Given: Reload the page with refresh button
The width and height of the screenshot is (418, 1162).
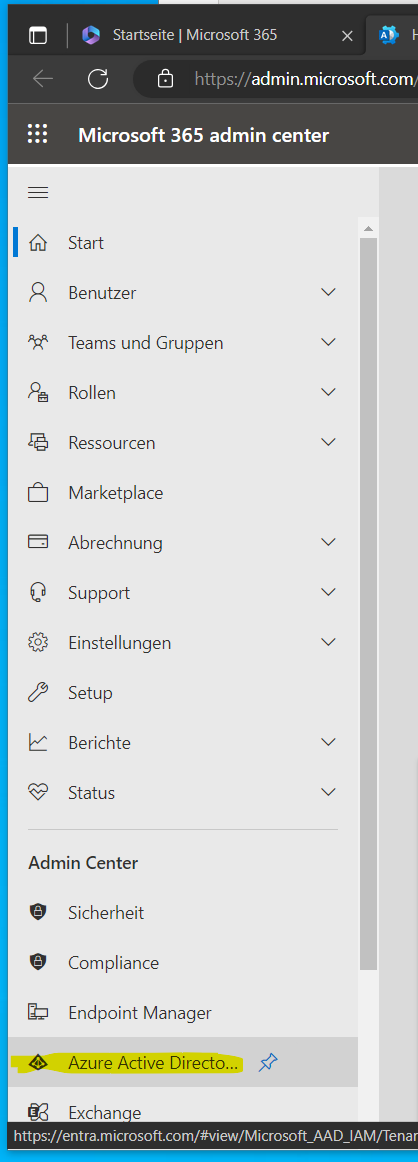Looking at the screenshot, I should click(99, 79).
